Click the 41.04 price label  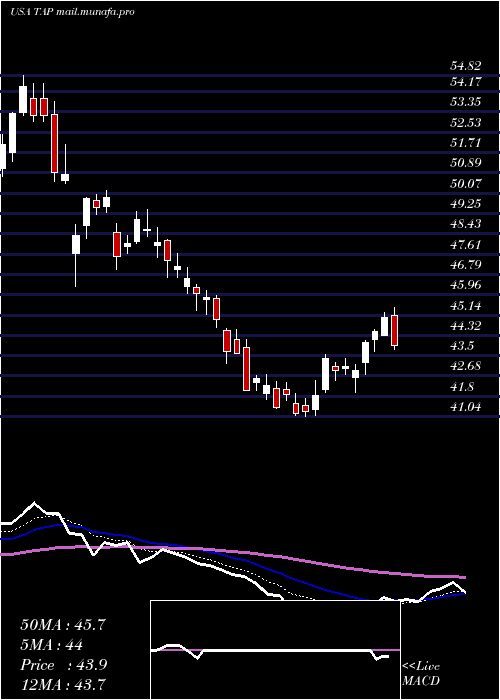466,407
